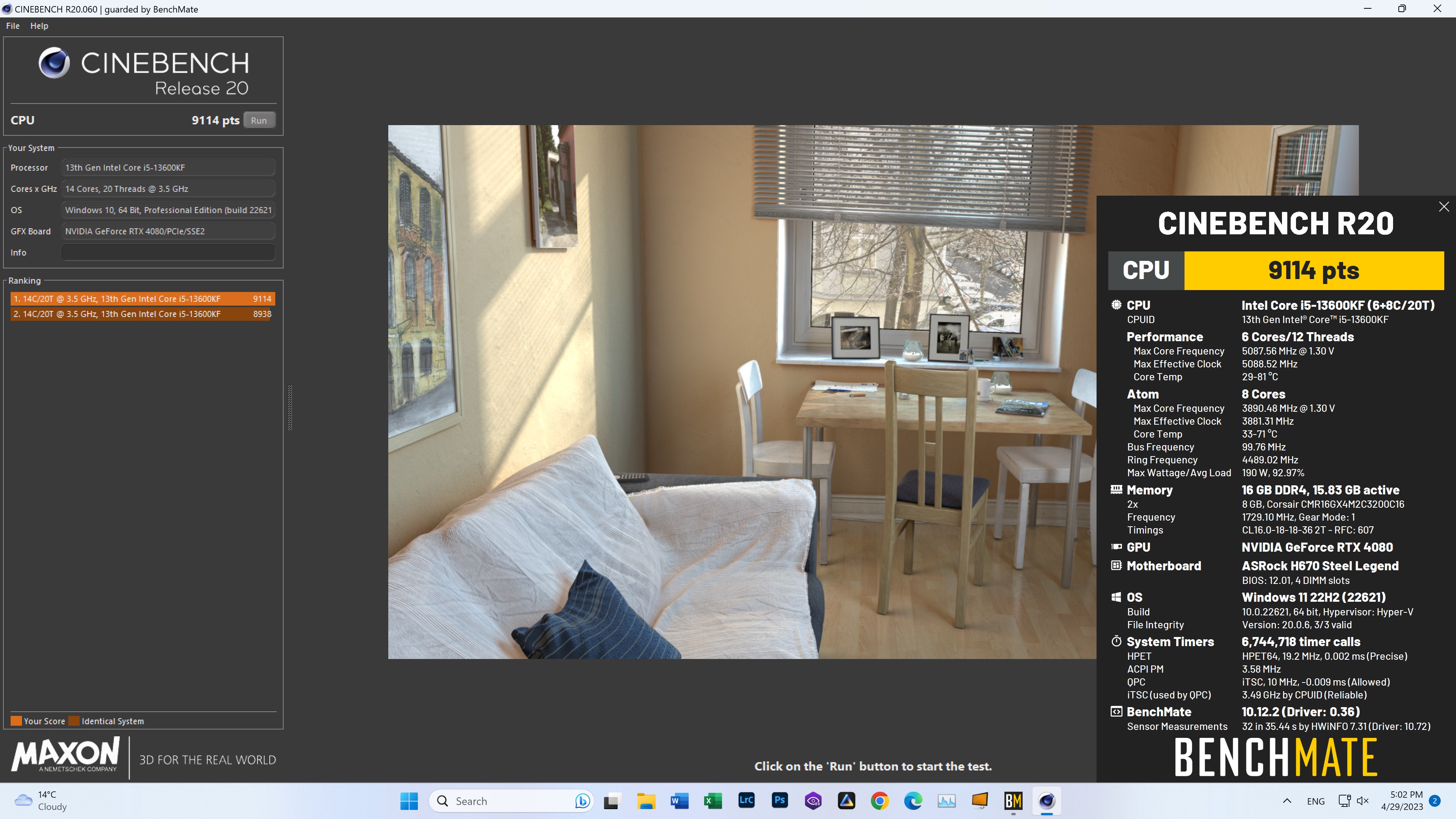Click the Run button next to CPU score
This screenshot has width=1456, height=819.
pyautogui.click(x=259, y=120)
